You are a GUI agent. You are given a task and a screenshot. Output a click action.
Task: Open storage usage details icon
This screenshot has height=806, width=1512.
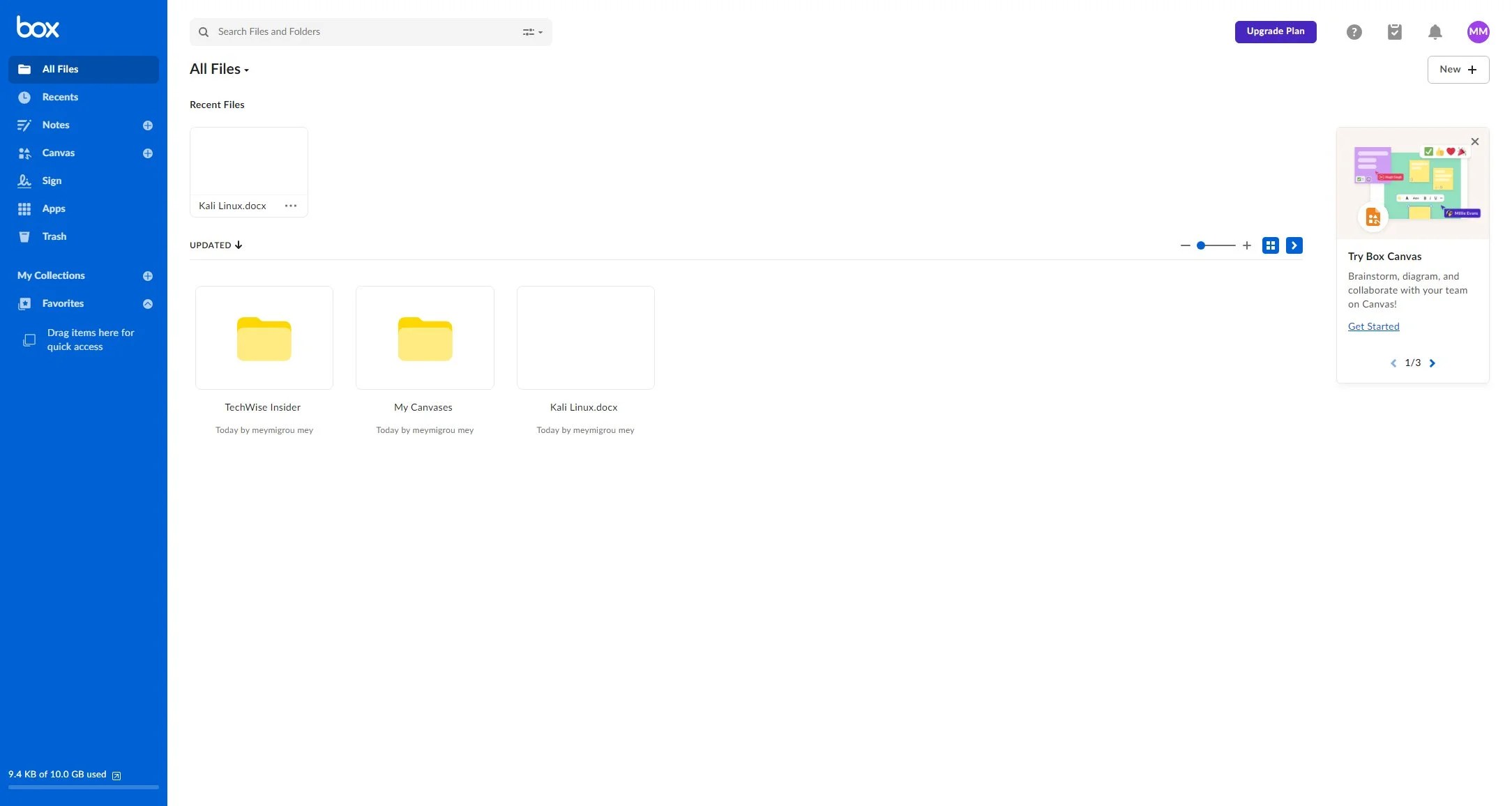coord(116,775)
